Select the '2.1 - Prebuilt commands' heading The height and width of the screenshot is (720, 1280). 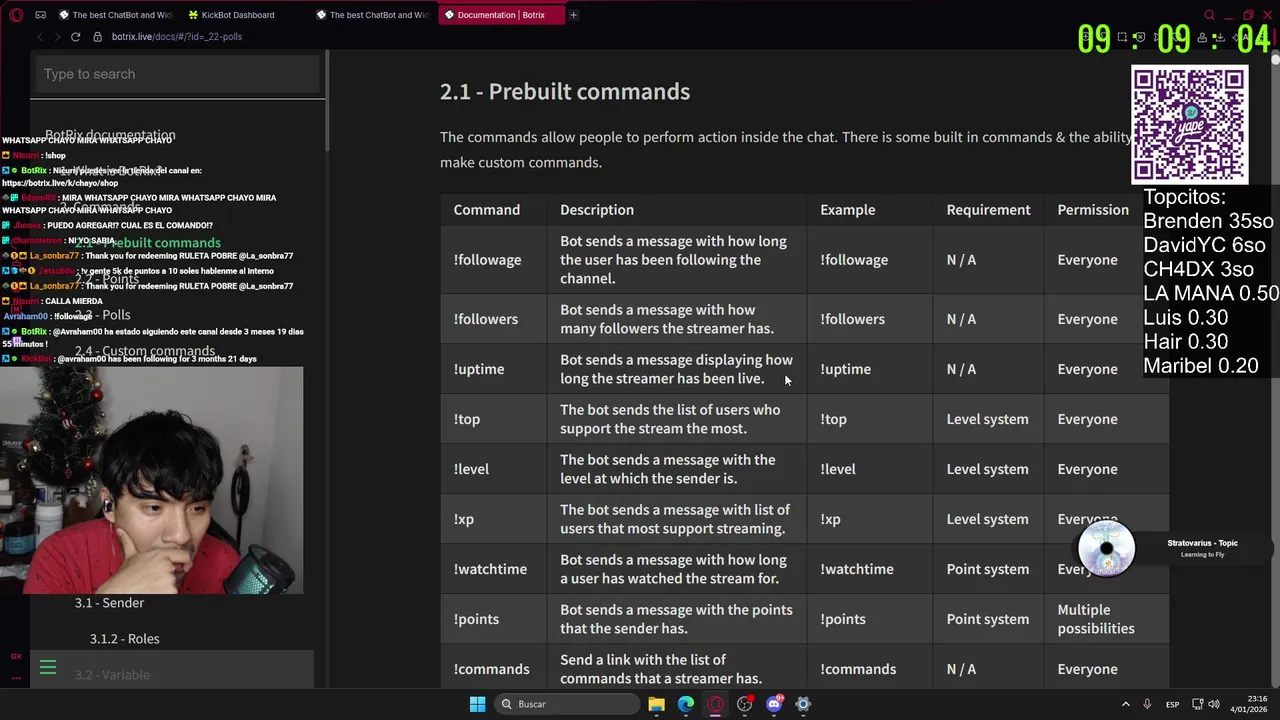[x=565, y=91]
